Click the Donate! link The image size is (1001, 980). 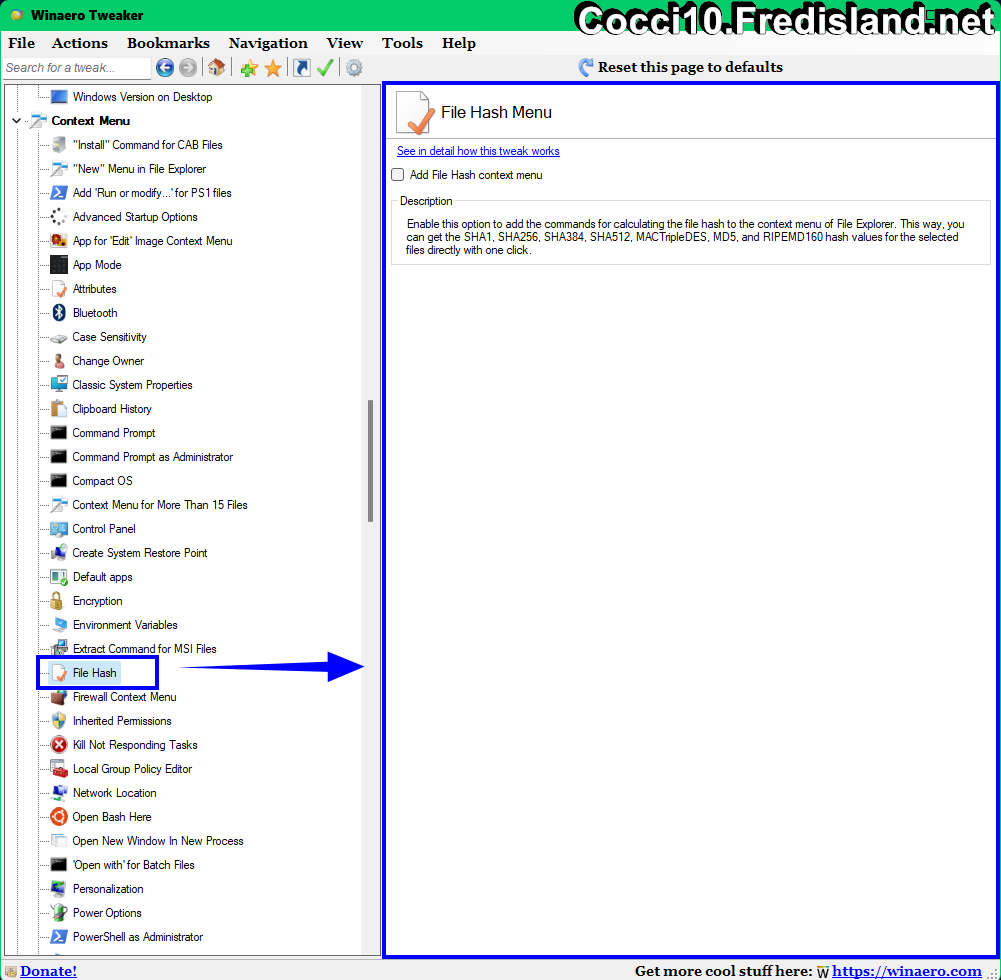[x=49, y=971]
